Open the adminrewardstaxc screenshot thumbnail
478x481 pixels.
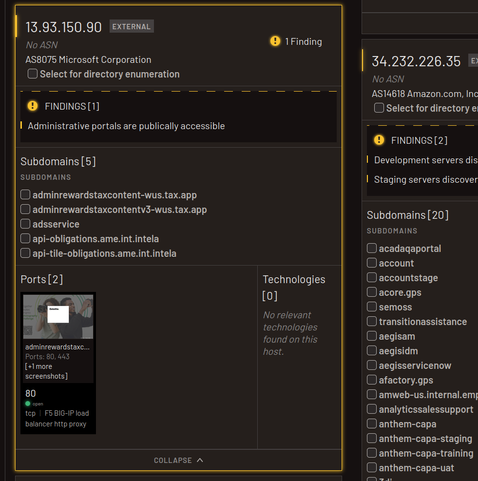58,316
